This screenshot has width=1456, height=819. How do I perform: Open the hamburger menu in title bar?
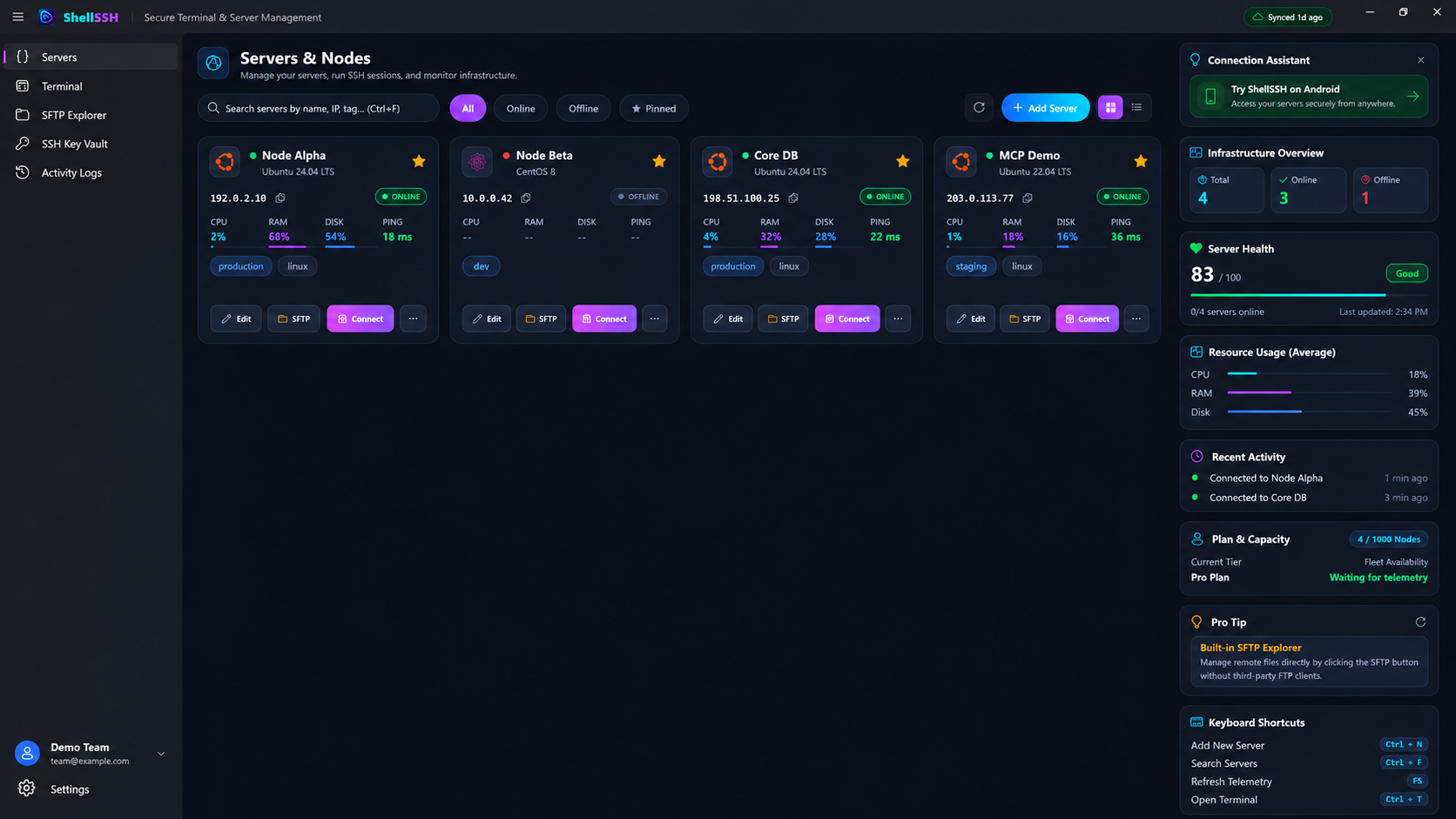click(x=18, y=17)
